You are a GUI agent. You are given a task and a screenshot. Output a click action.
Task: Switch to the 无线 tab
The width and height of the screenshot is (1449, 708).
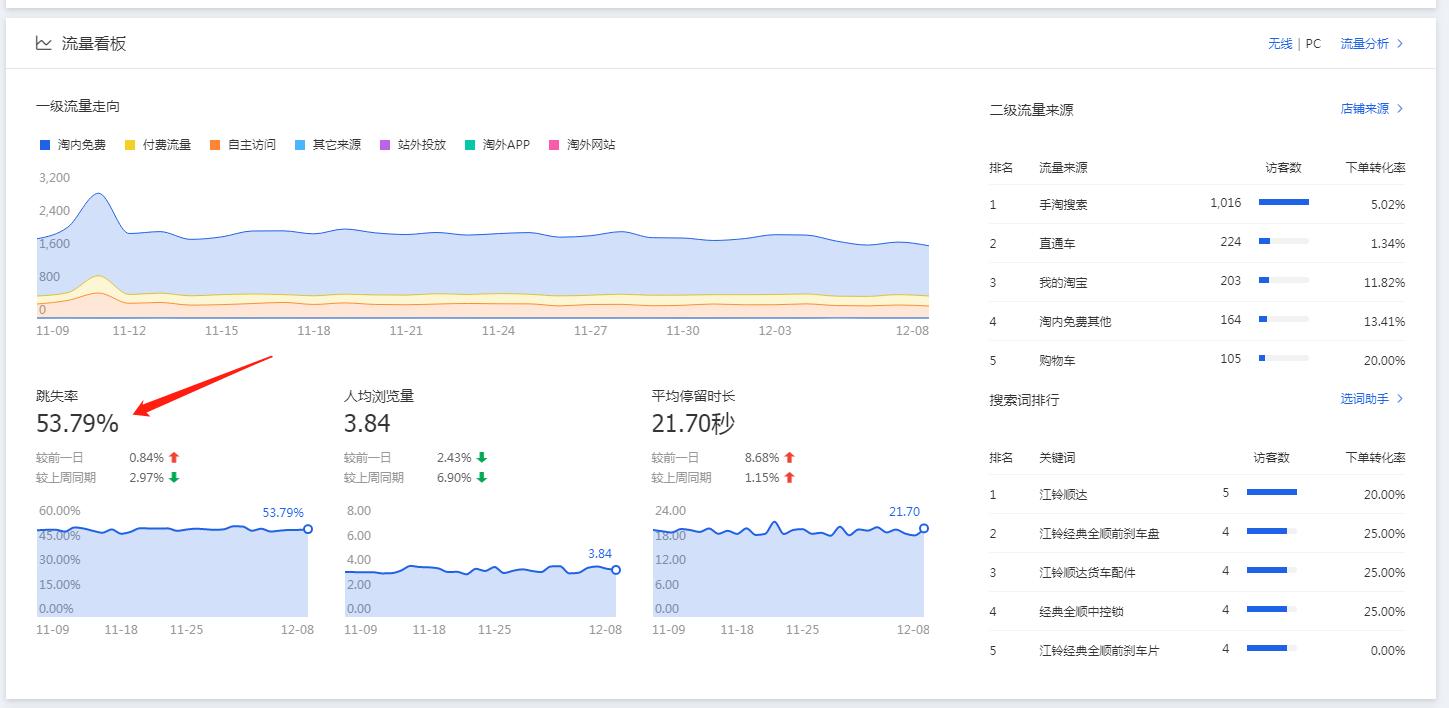(x=1279, y=43)
